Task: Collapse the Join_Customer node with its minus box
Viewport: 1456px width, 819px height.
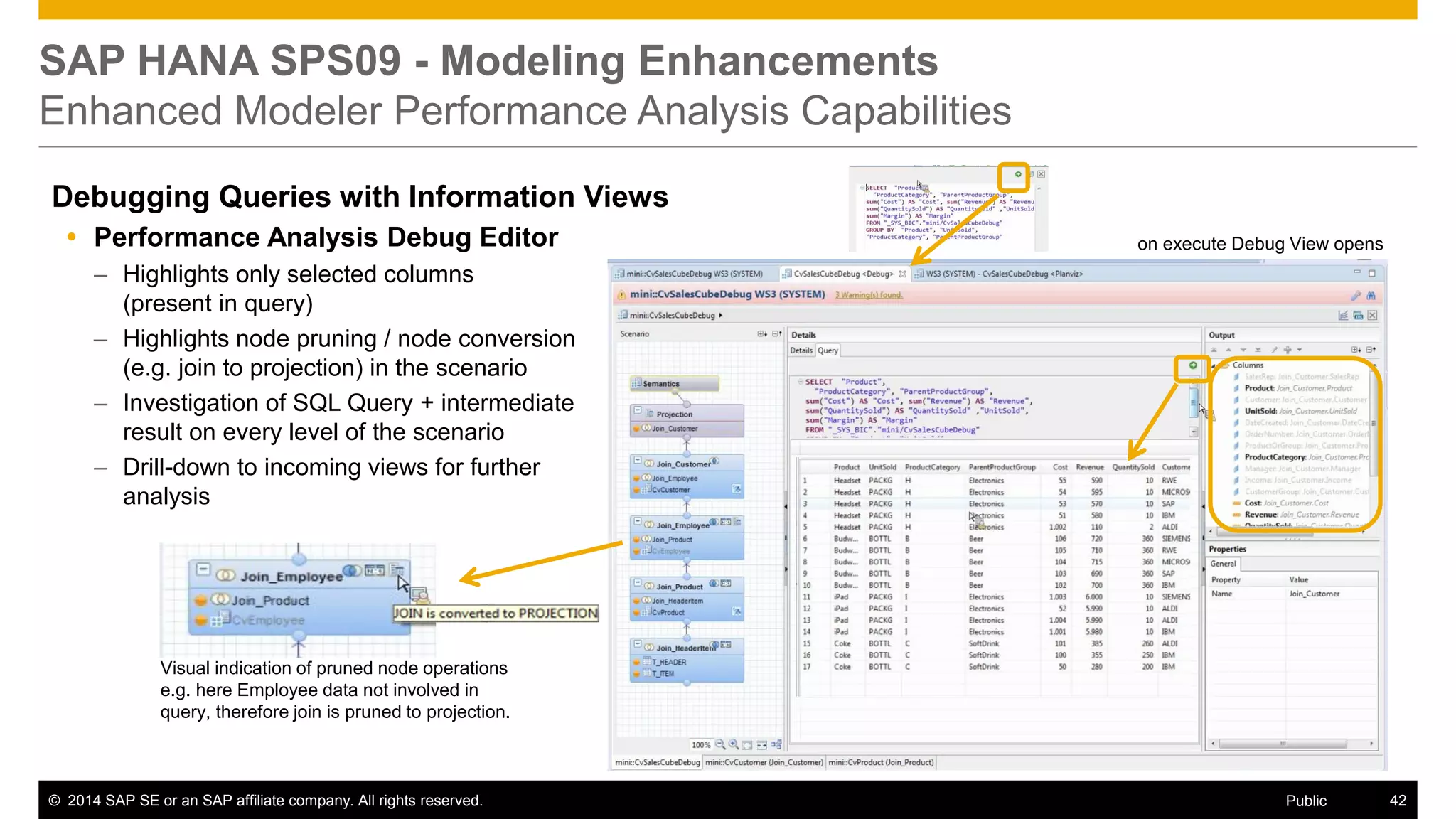Action: 638,461
